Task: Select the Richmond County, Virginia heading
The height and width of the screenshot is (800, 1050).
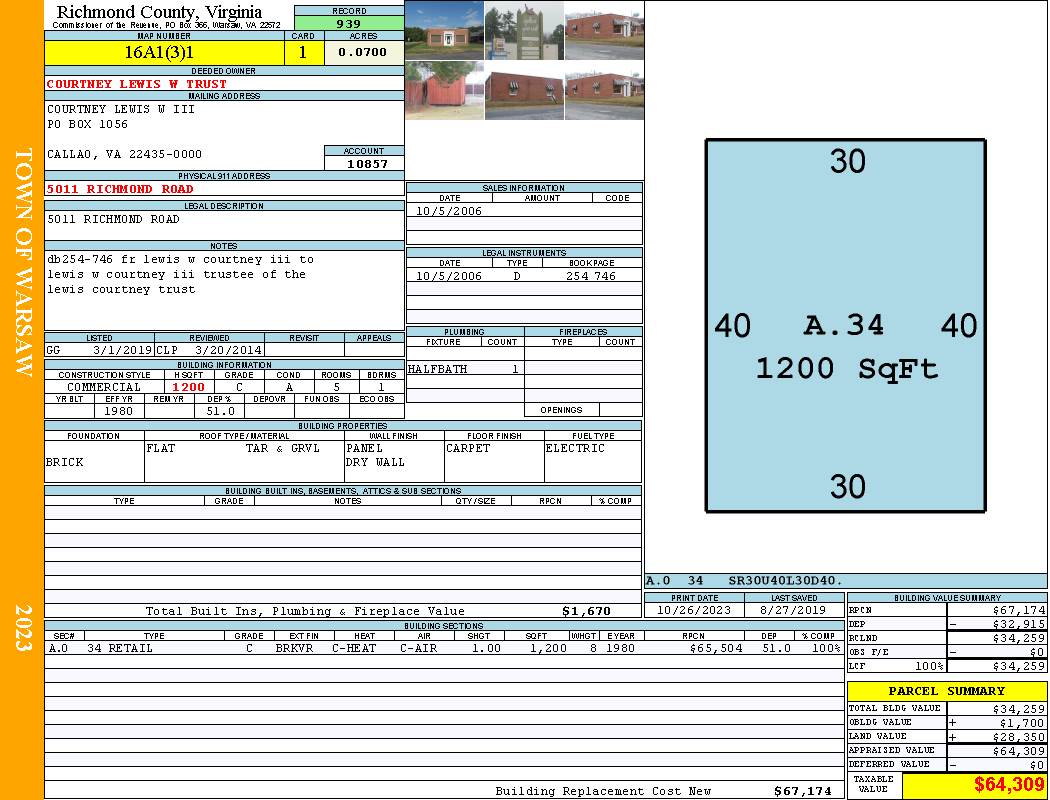Action: point(159,12)
